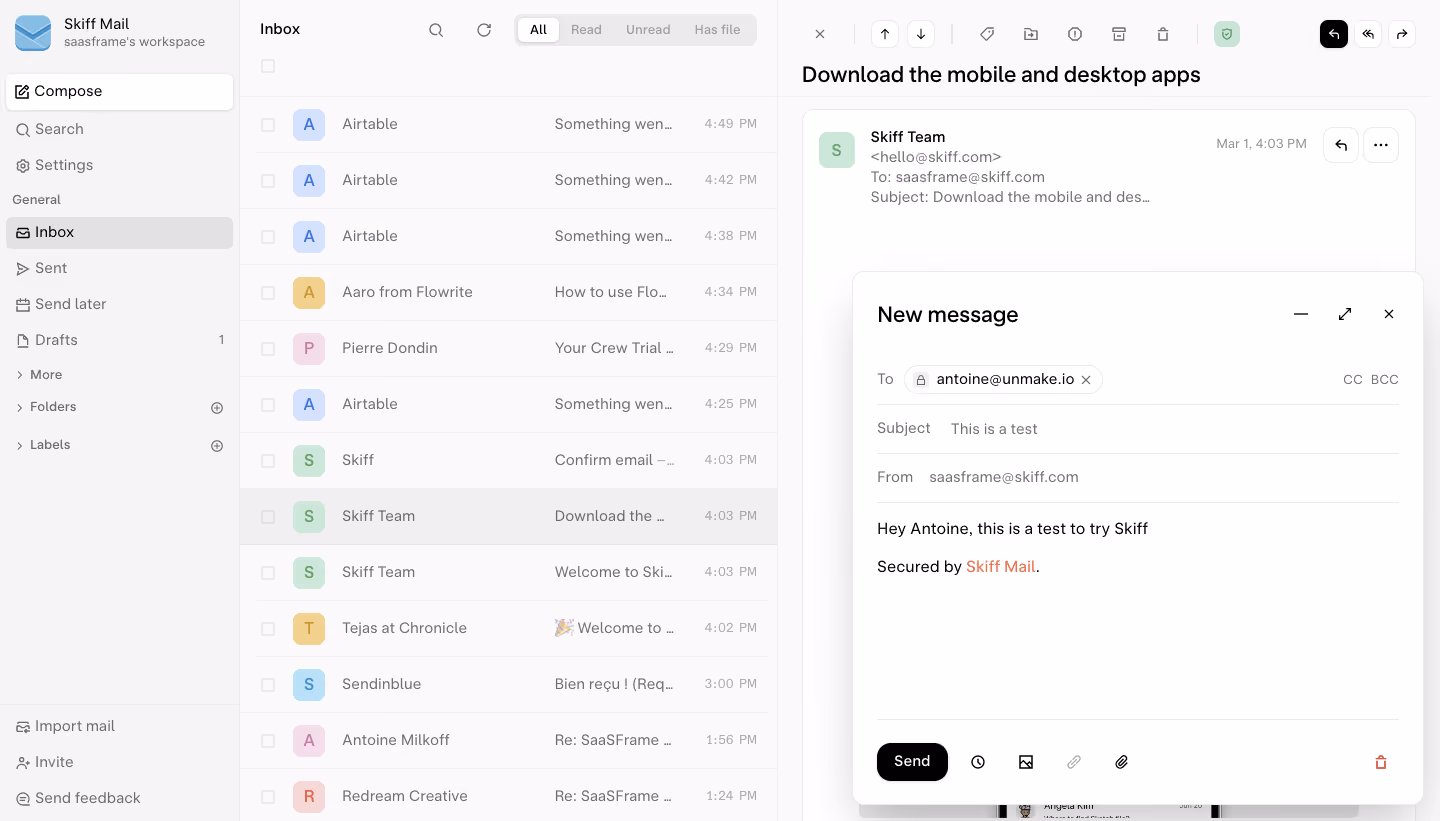Remove the antoine@unmake.io recipient chip
The width and height of the screenshot is (1440, 821).
[1086, 380]
